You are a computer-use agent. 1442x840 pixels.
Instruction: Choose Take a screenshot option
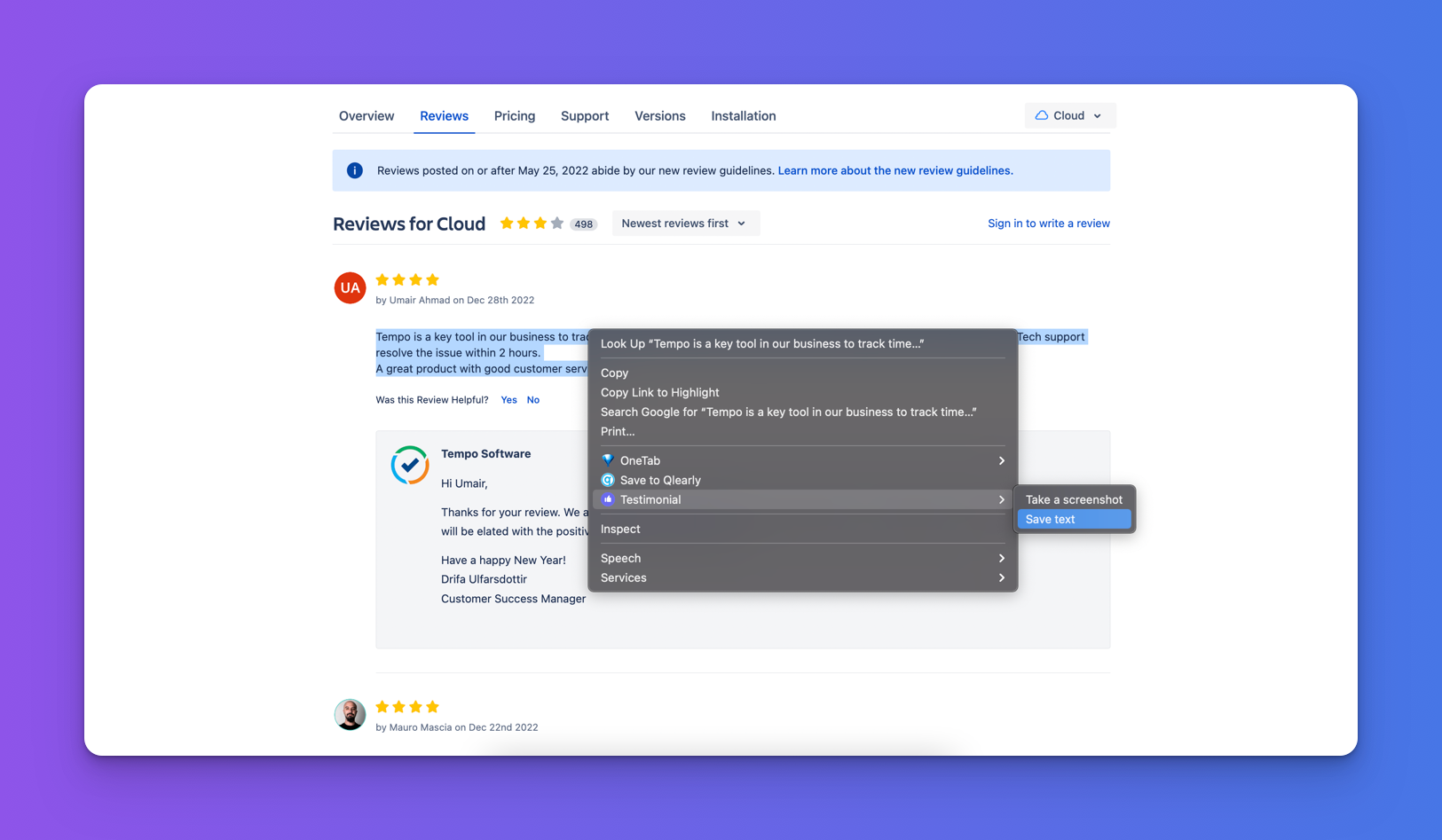tap(1074, 499)
